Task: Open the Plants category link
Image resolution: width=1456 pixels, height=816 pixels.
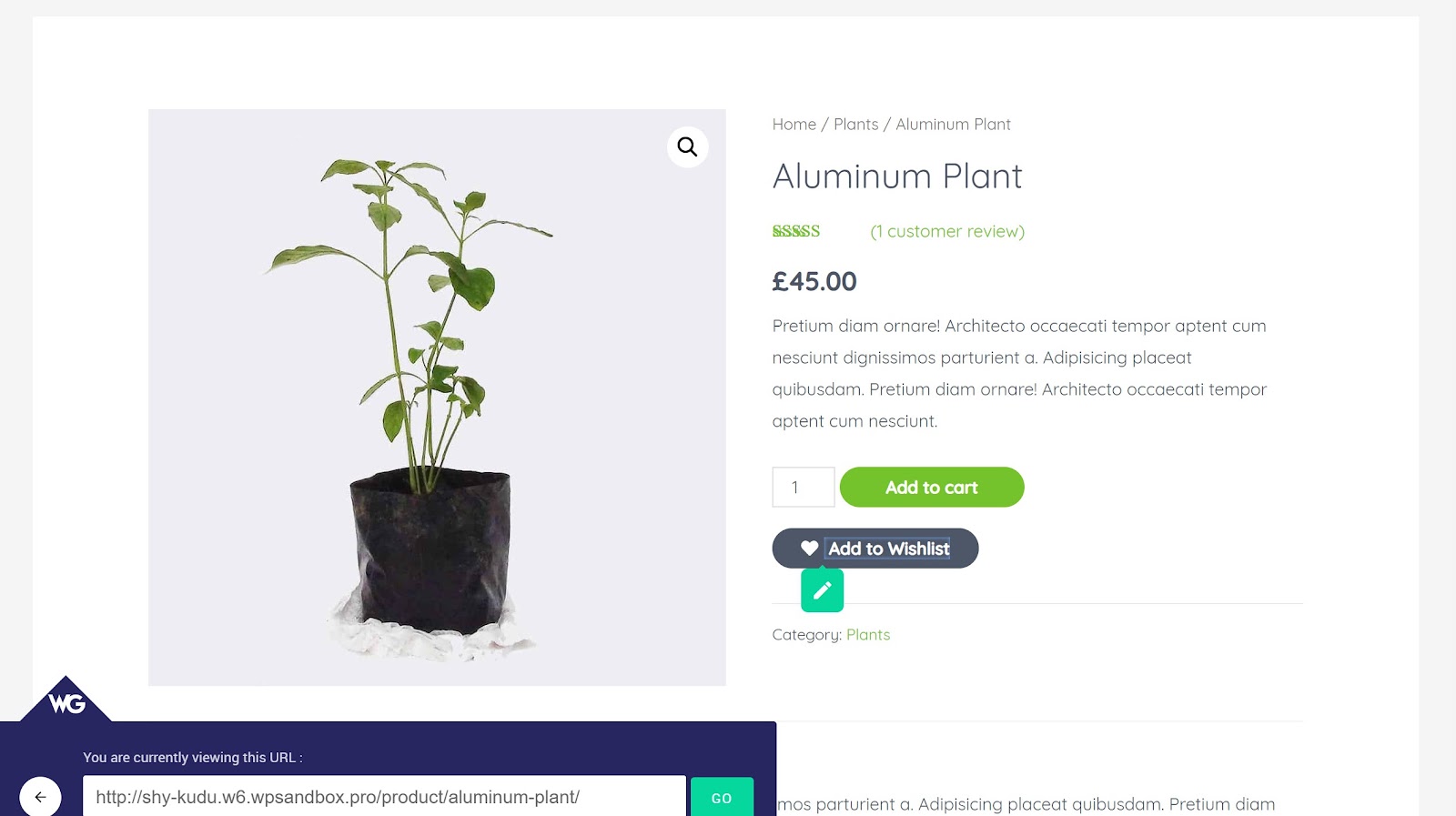Action: [868, 635]
